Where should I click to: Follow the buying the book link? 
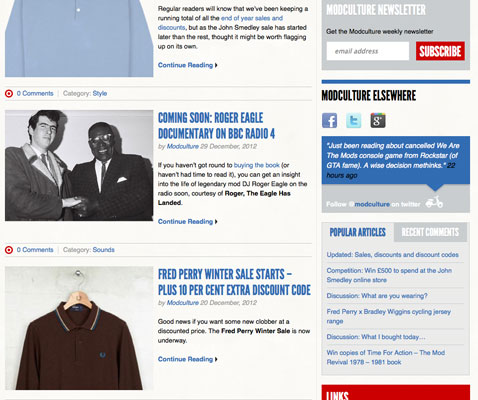[257, 165]
